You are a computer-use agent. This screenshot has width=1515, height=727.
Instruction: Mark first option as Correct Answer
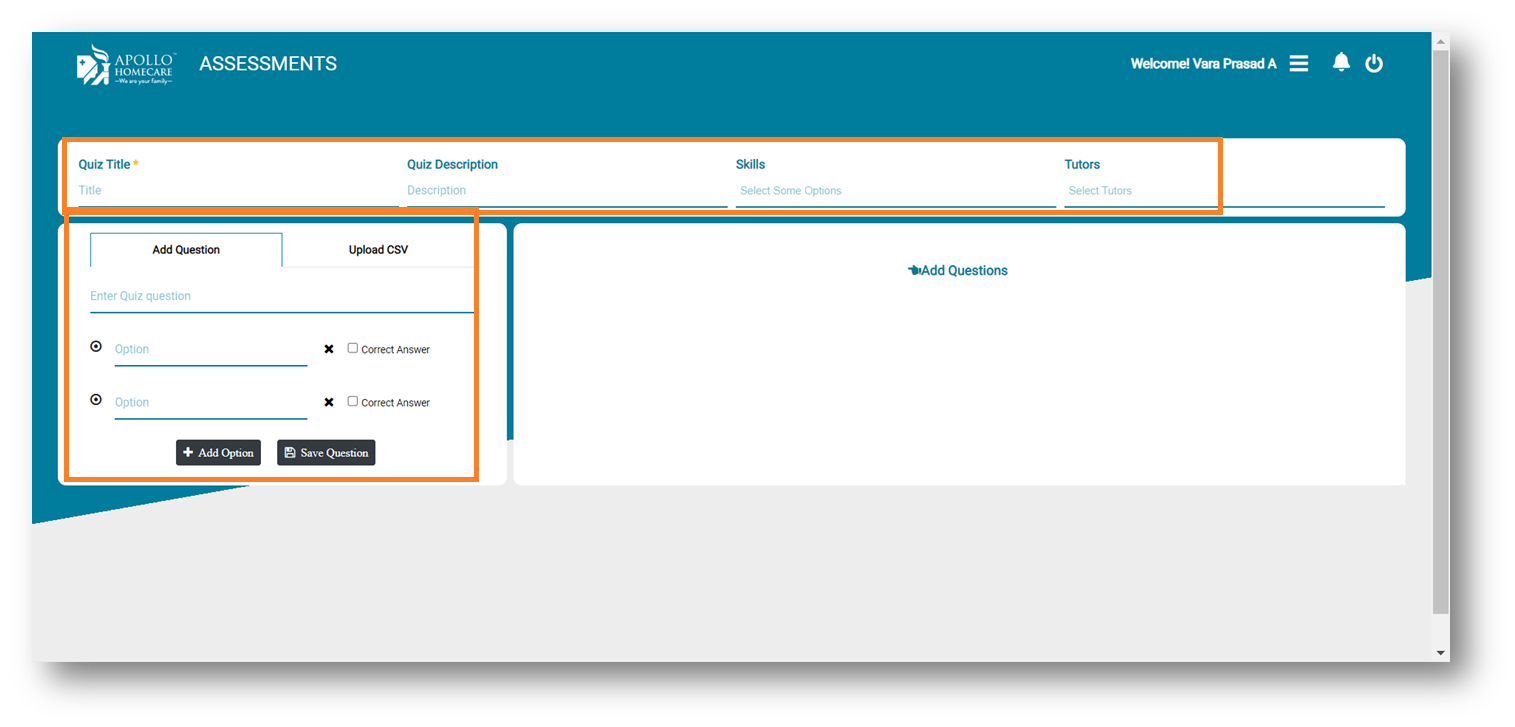pos(353,348)
